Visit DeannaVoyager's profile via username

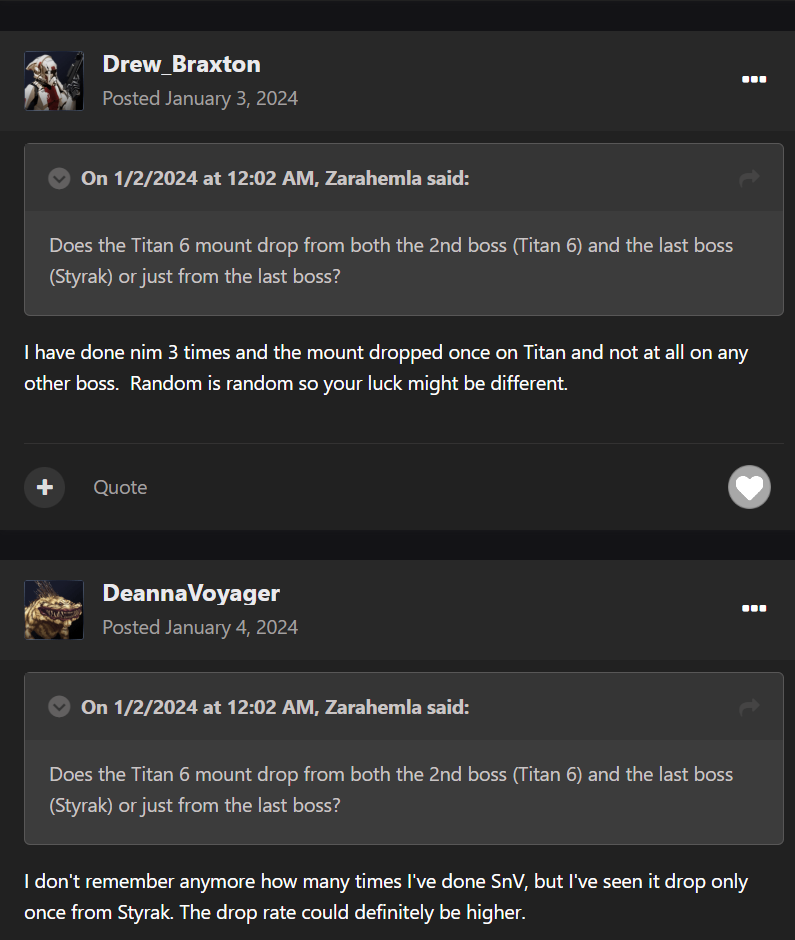tap(191, 593)
